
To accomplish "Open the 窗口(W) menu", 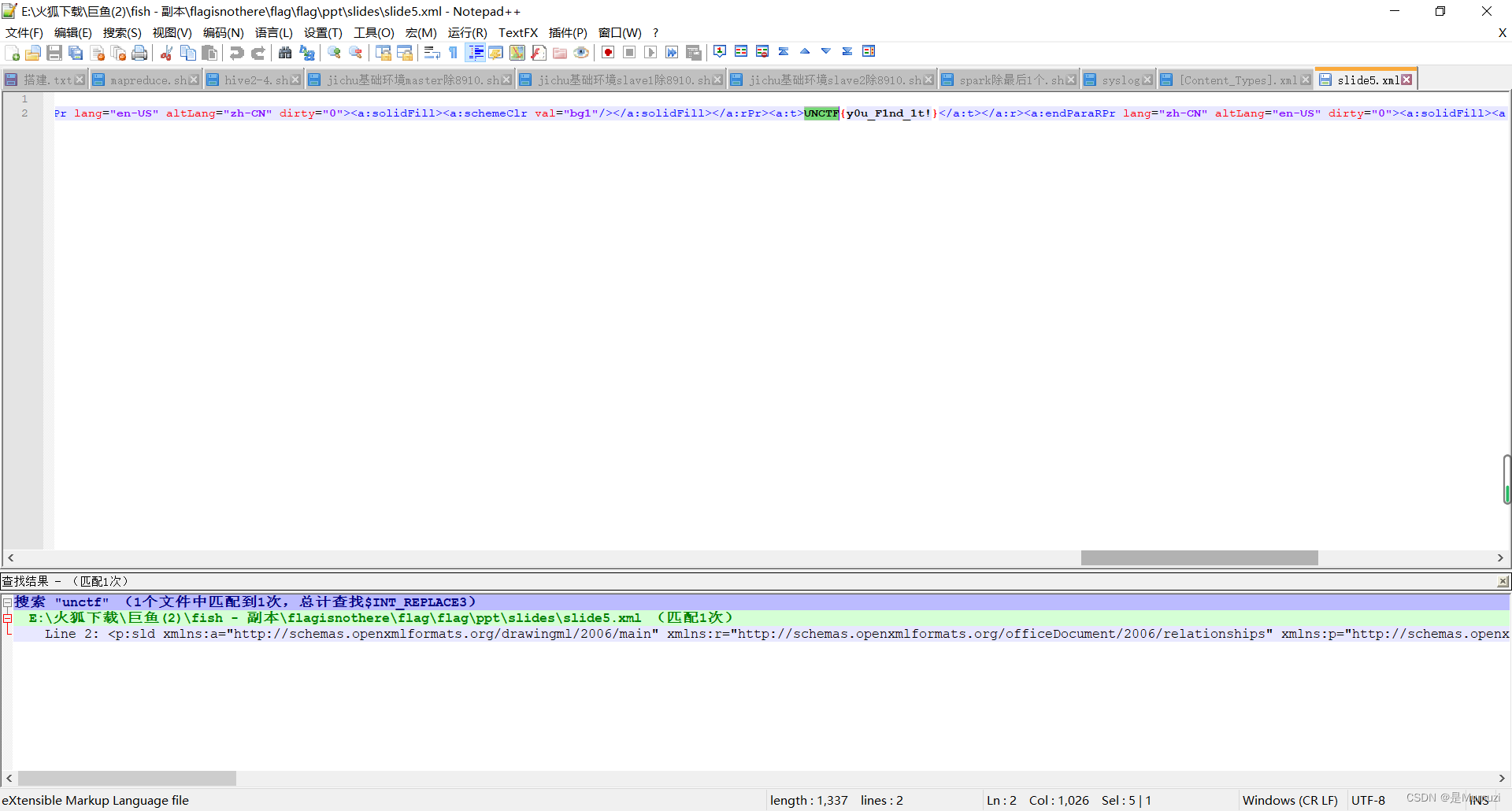I will (620, 32).
